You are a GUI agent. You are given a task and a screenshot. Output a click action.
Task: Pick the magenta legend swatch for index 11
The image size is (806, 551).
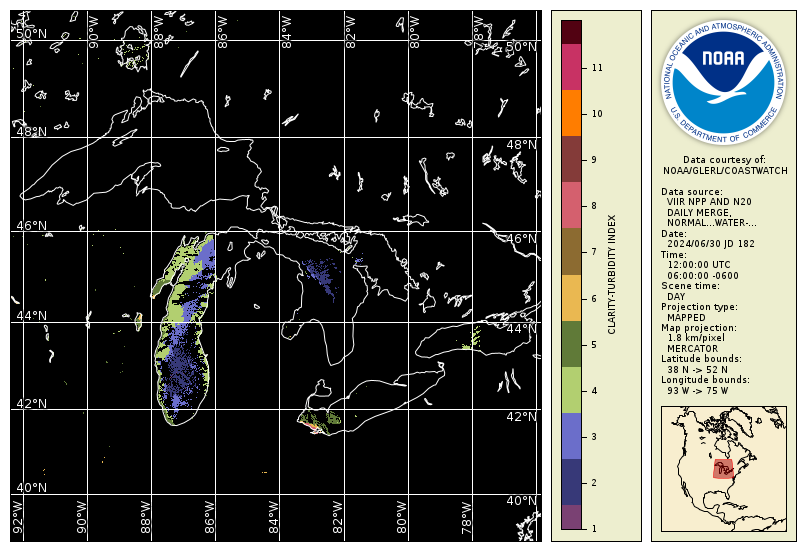[571, 67]
